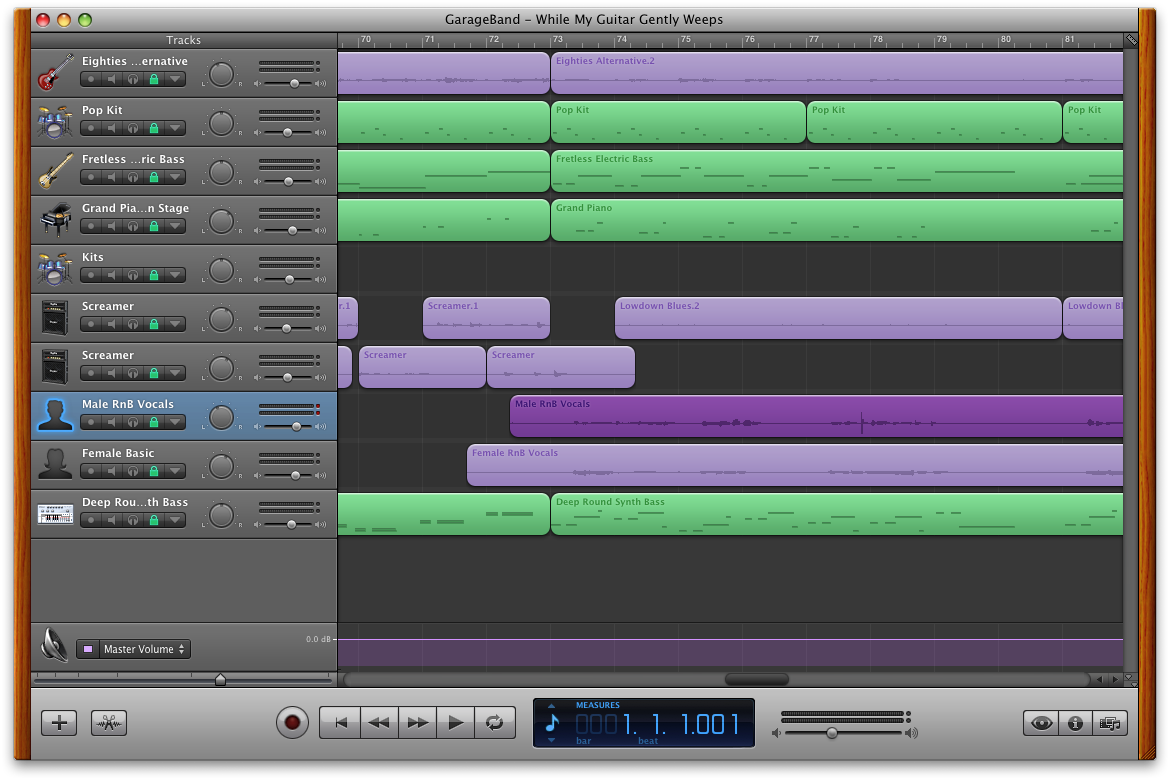Image resolution: width=1170 pixels, height=780 pixels.
Task: Click the timeline zoom slider handle
Action: (220, 680)
